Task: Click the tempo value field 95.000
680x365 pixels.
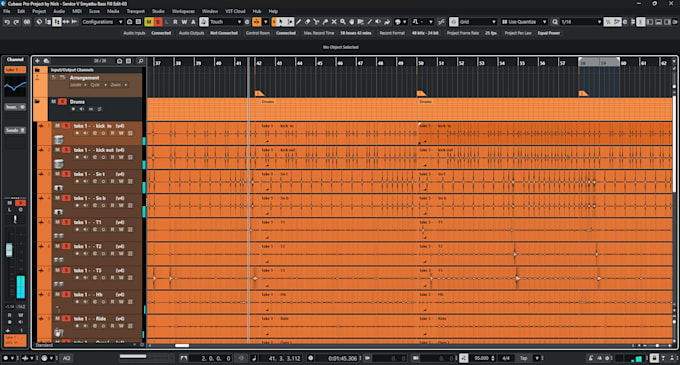Action: [481, 358]
